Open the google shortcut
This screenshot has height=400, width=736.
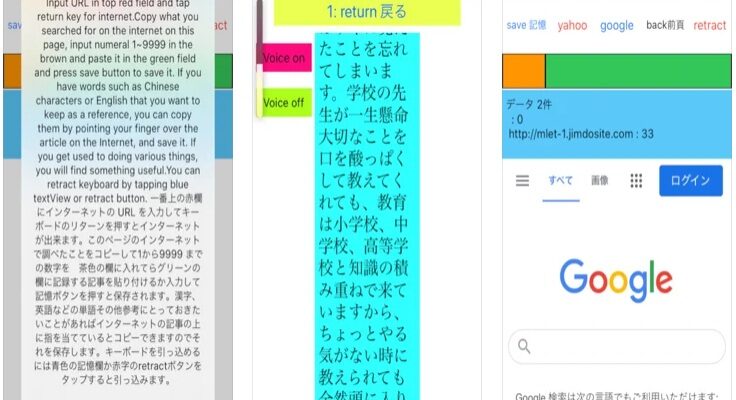617,25
